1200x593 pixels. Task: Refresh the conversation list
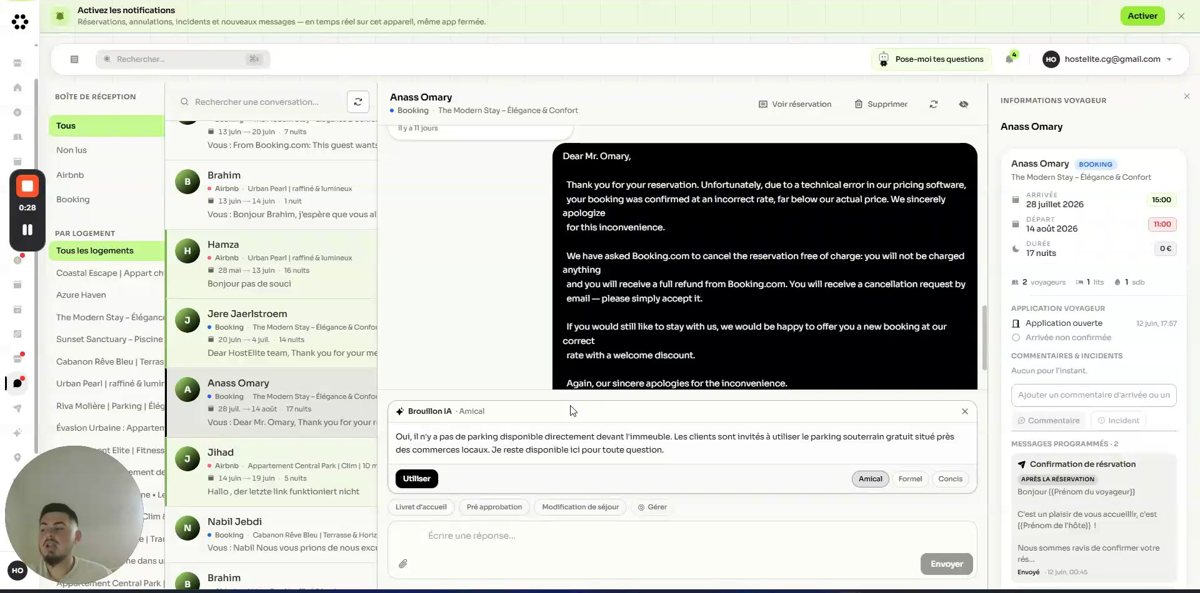358,101
